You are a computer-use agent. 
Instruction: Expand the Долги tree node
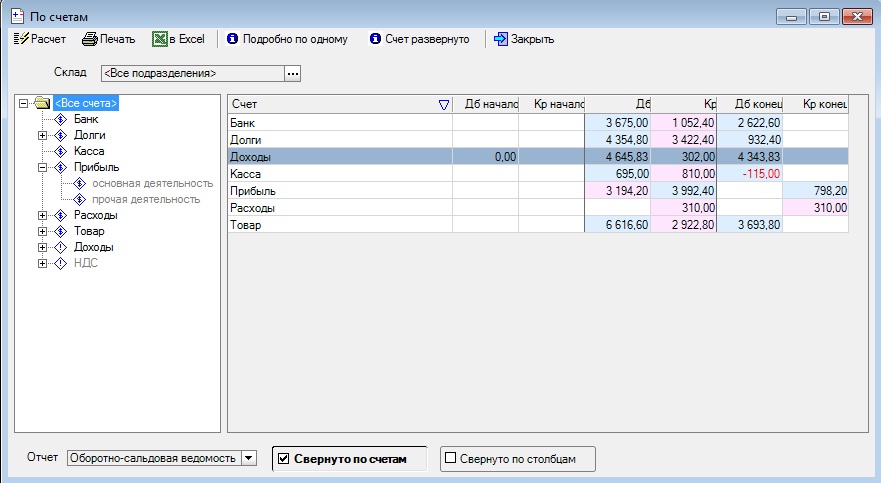point(42,135)
